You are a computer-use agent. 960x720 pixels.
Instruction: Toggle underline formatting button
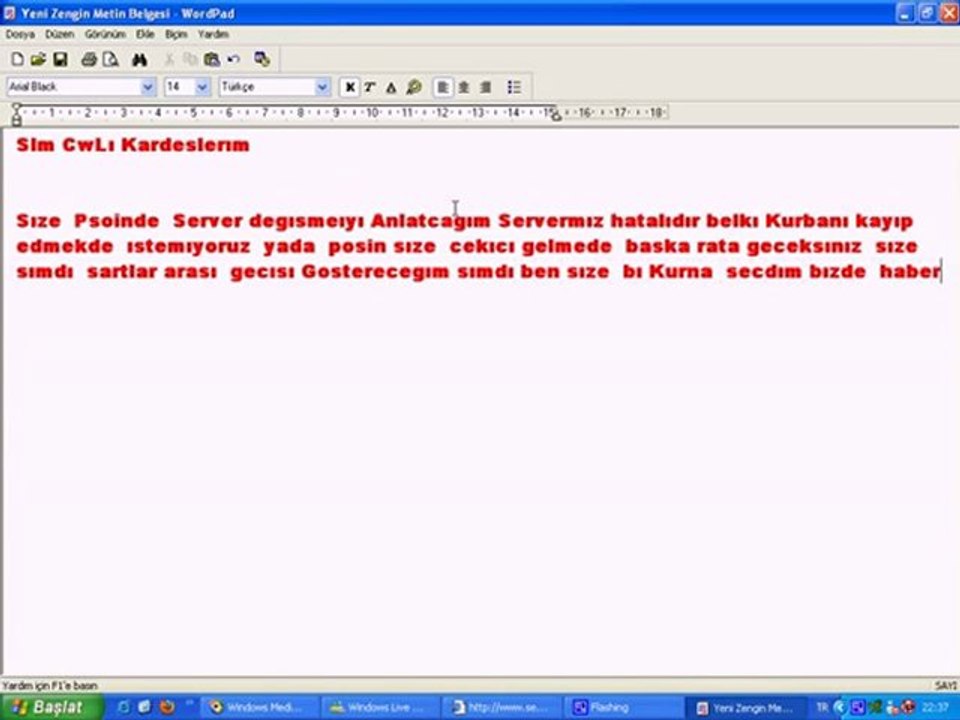[391, 88]
